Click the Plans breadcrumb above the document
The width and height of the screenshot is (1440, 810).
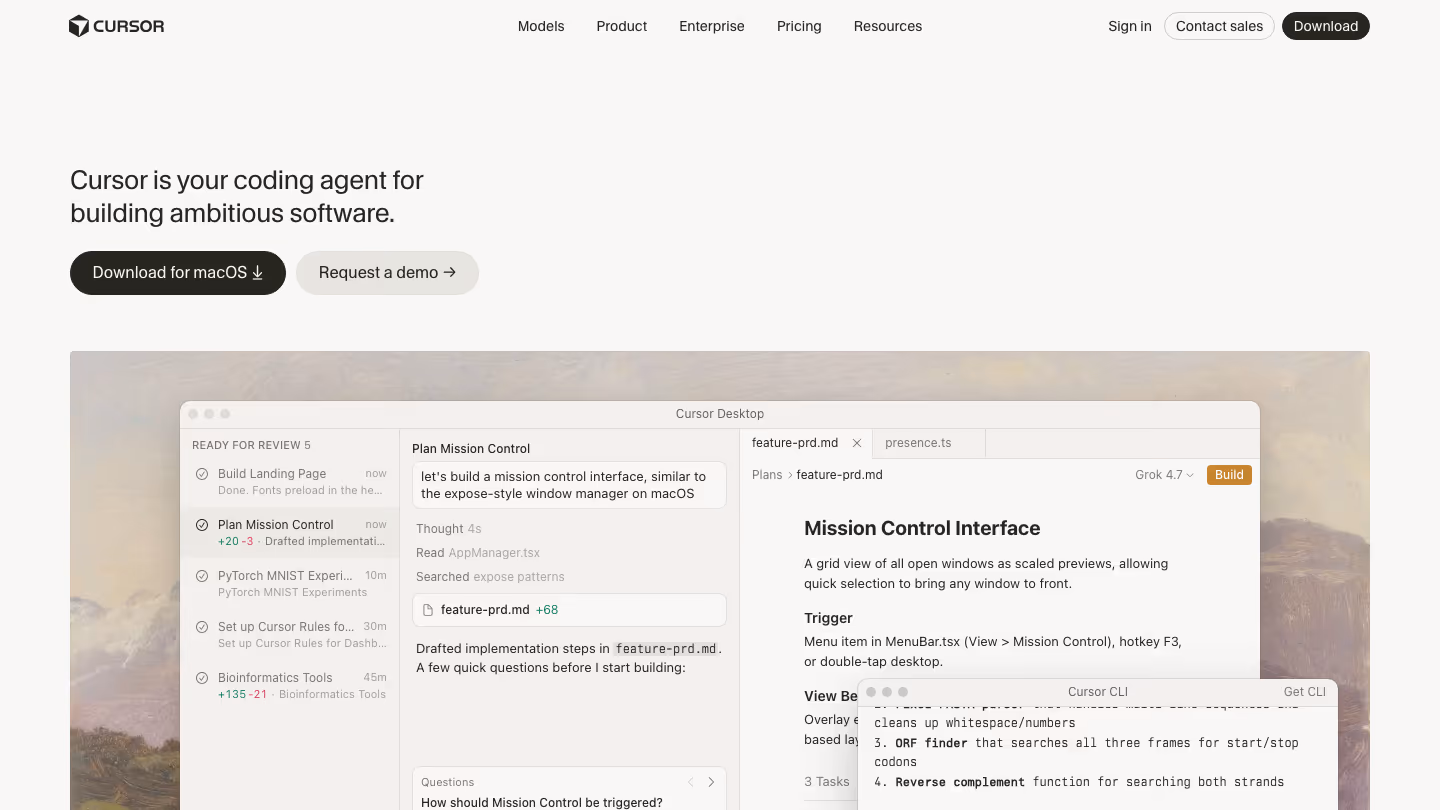coord(767,475)
